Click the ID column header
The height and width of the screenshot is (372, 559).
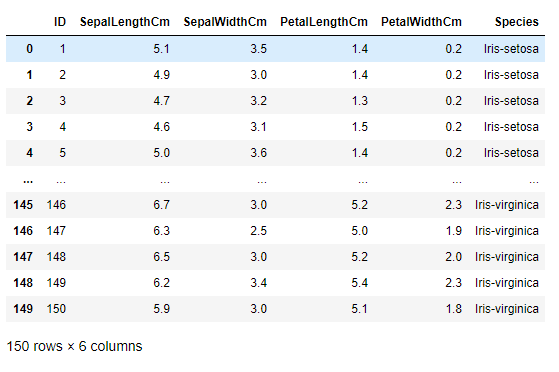pos(60,22)
